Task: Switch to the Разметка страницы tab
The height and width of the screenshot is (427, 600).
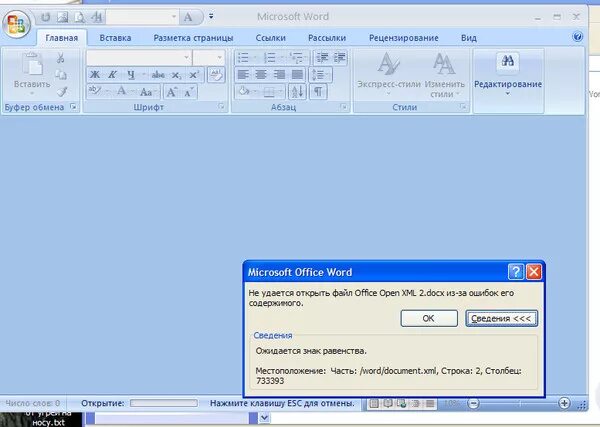Action: pyautogui.click(x=193, y=38)
